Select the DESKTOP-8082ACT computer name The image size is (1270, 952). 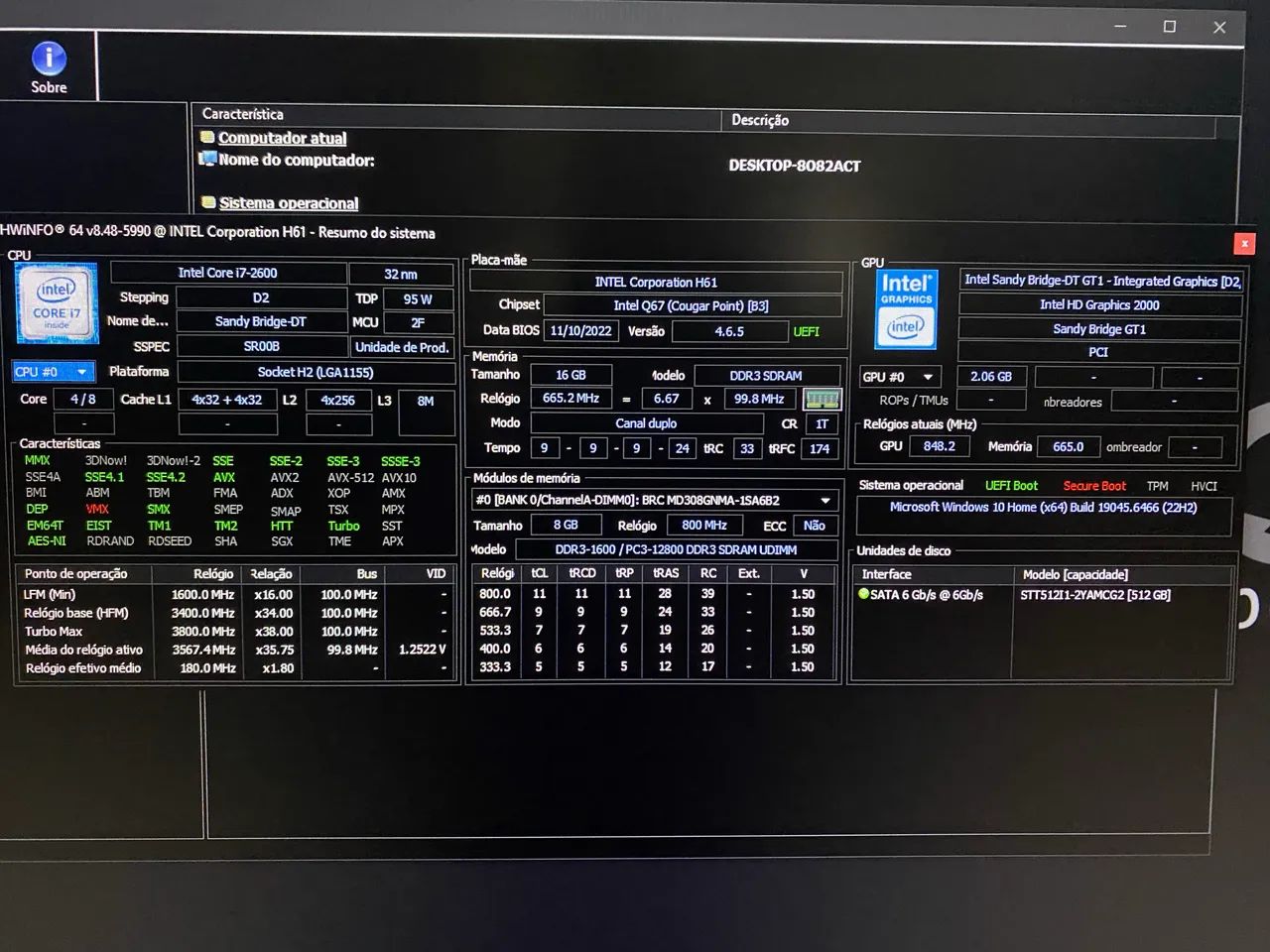tap(794, 166)
